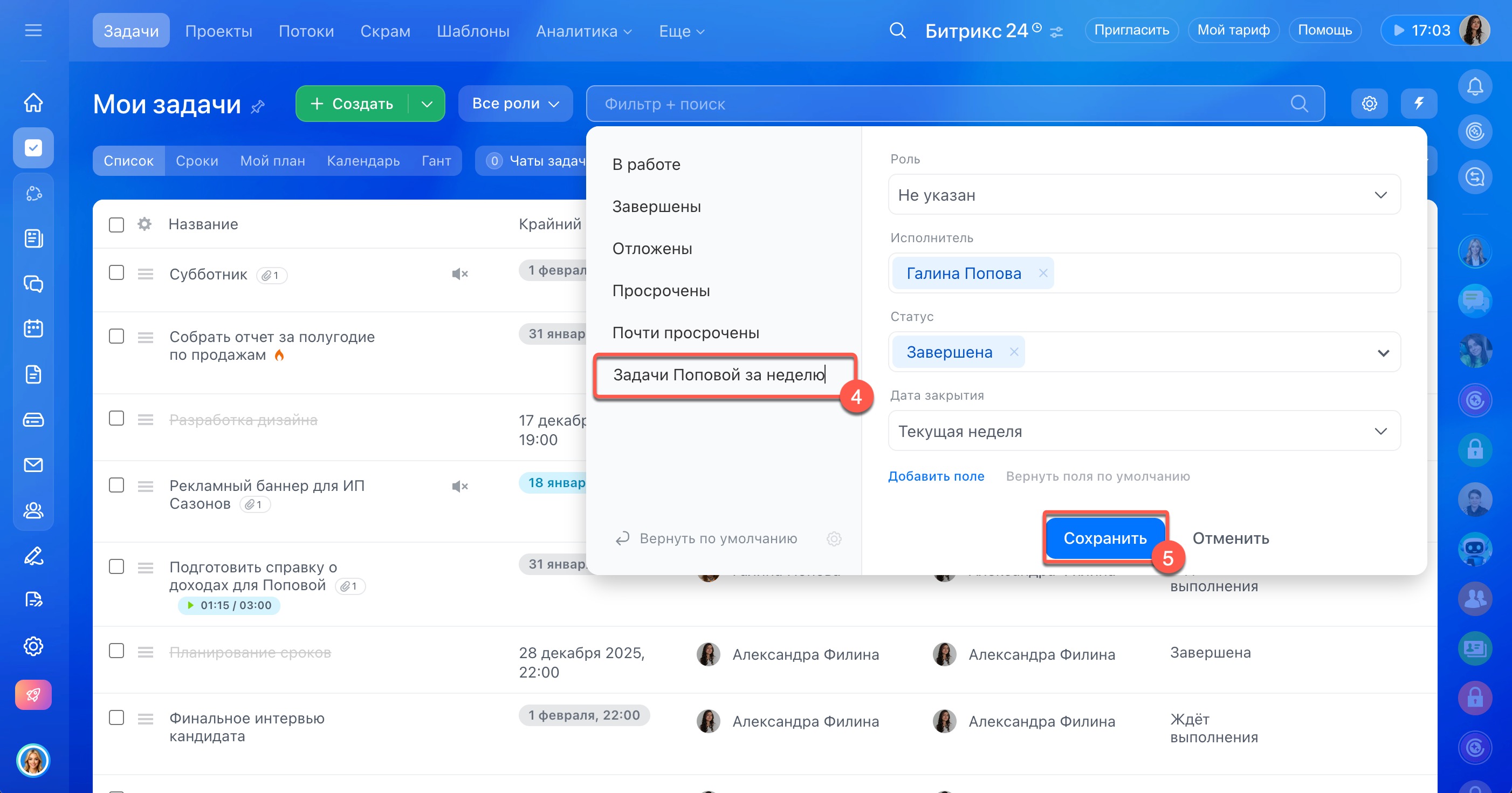
Task: Click the pin icon next to Мои задачи
Action: (x=258, y=107)
